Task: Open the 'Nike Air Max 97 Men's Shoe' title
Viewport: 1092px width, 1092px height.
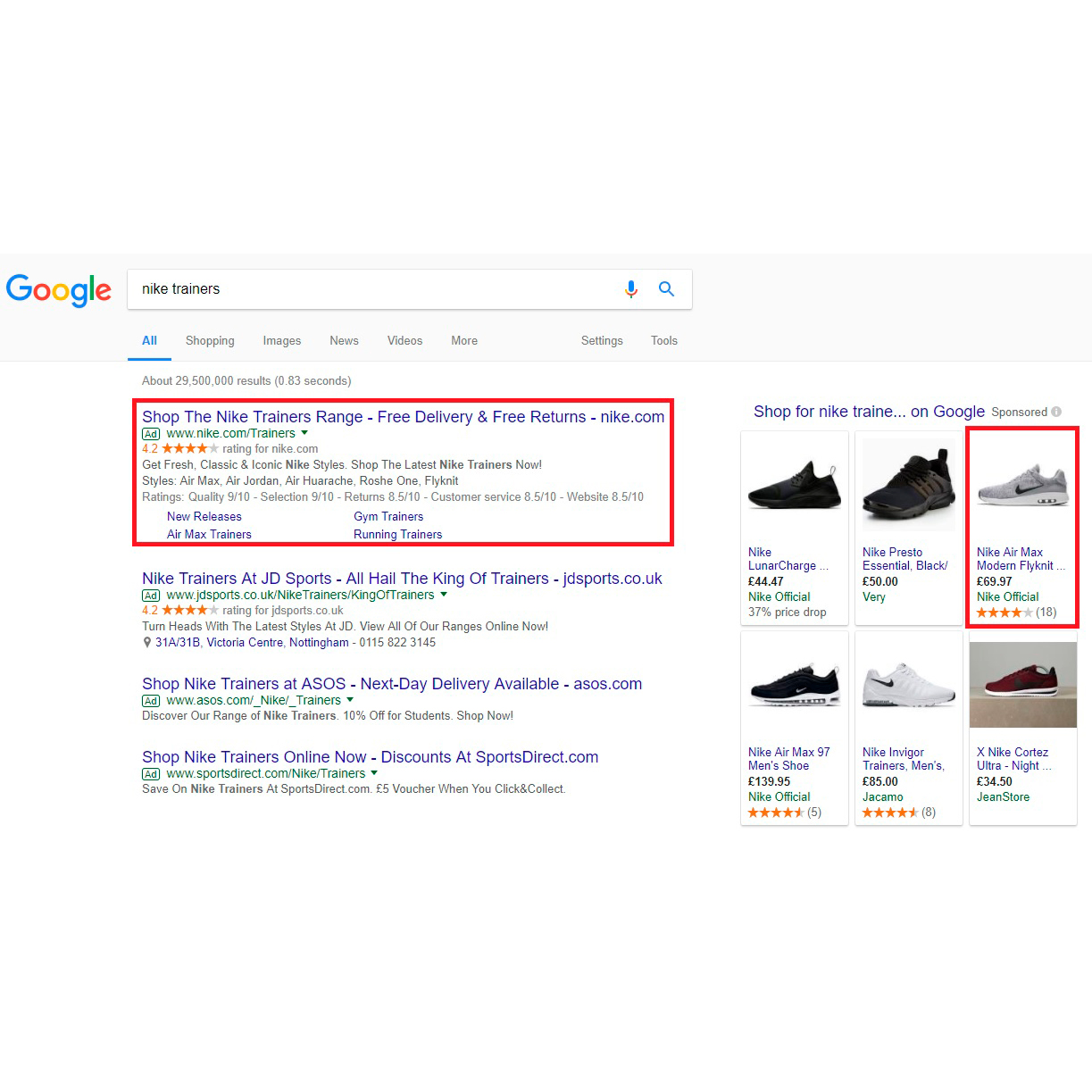Action: pyautogui.click(x=789, y=759)
